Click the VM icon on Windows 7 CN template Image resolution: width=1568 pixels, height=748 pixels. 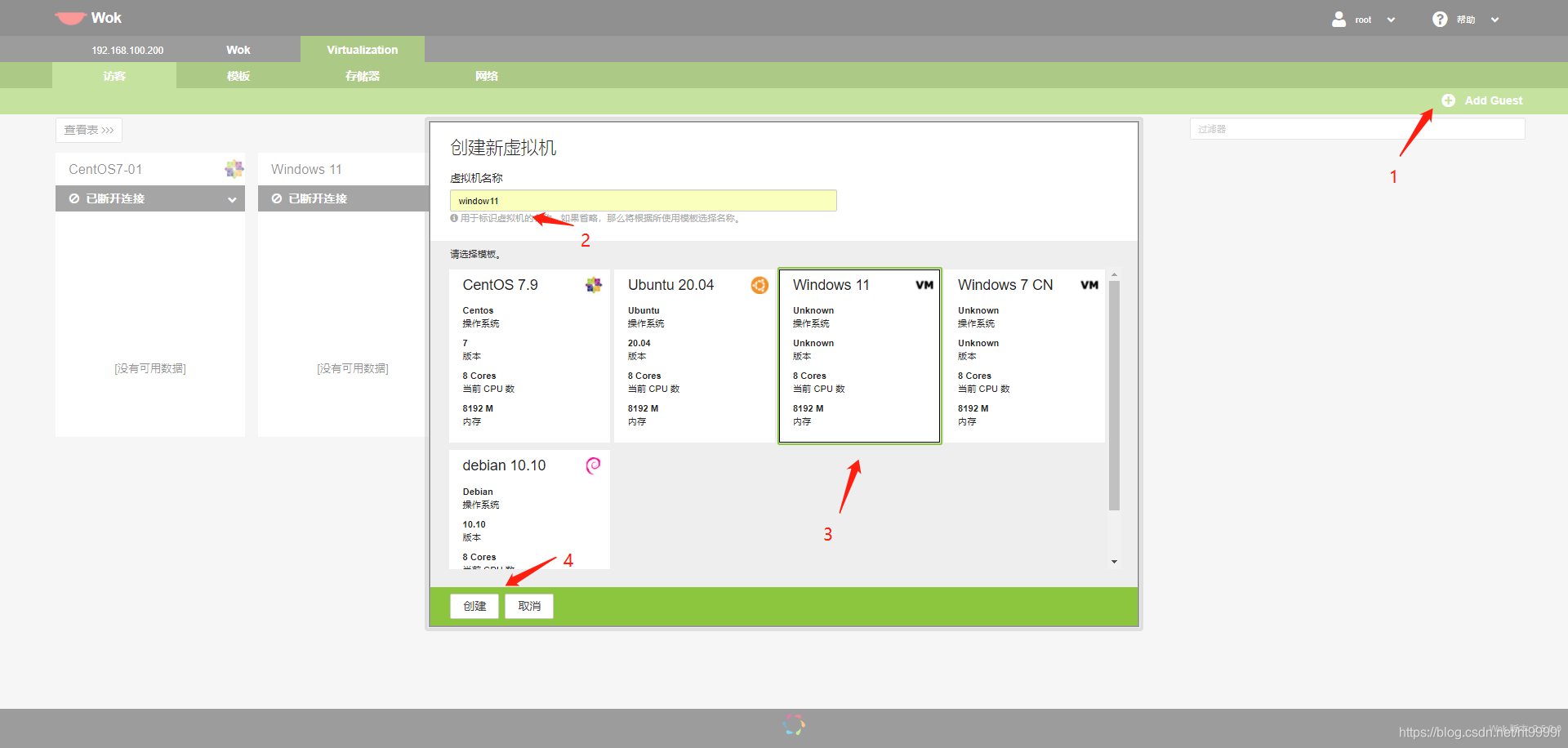tap(1089, 285)
